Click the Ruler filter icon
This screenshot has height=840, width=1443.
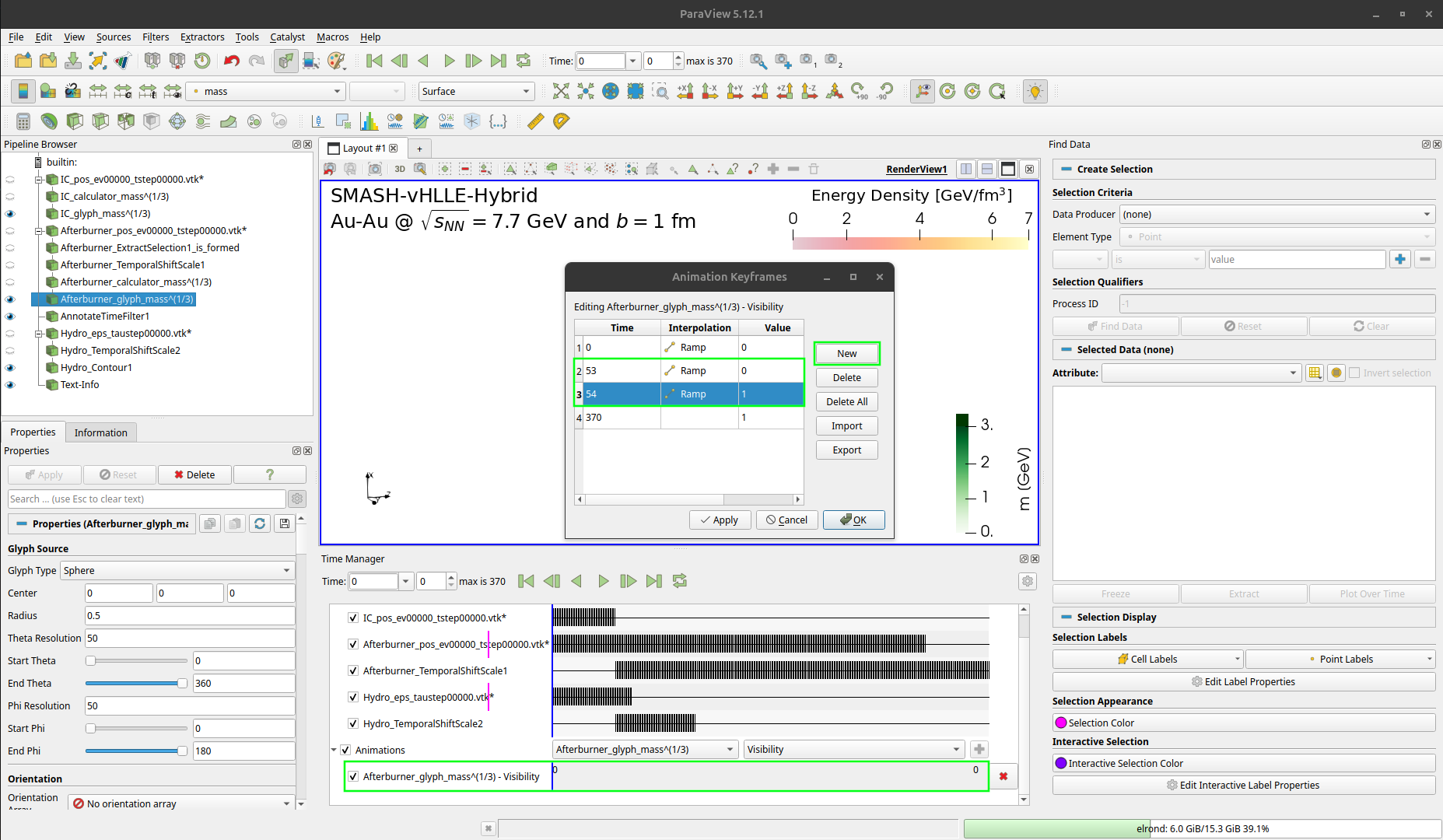(x=535, y=121)
